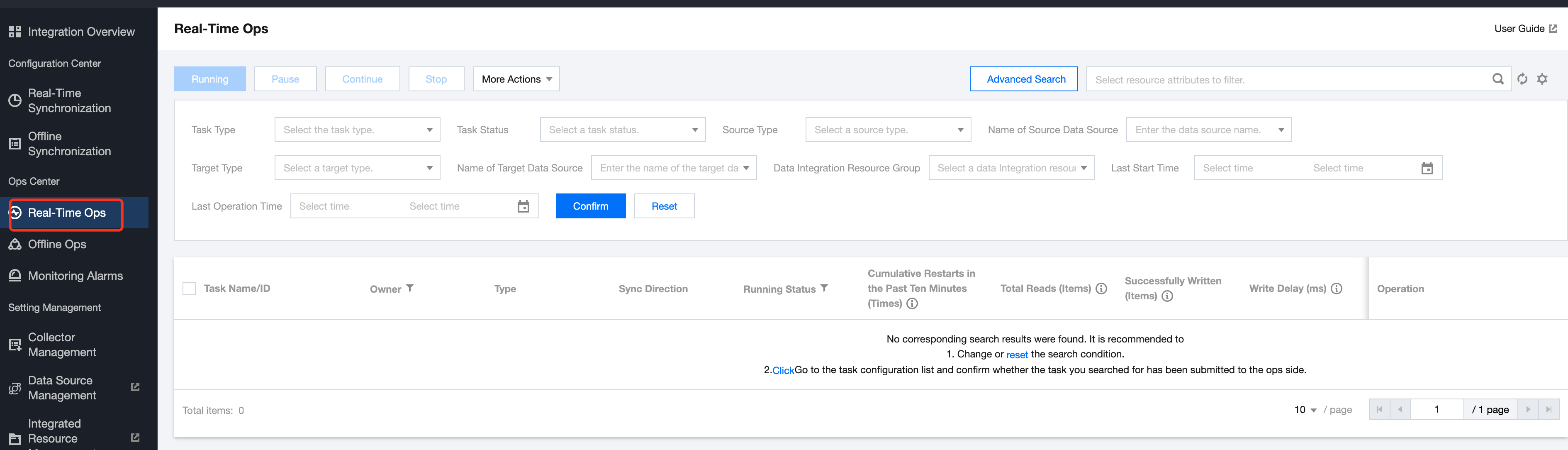Change the 10 per page selector
The width and height of the screenshot is (1568, 450).
1305,410
